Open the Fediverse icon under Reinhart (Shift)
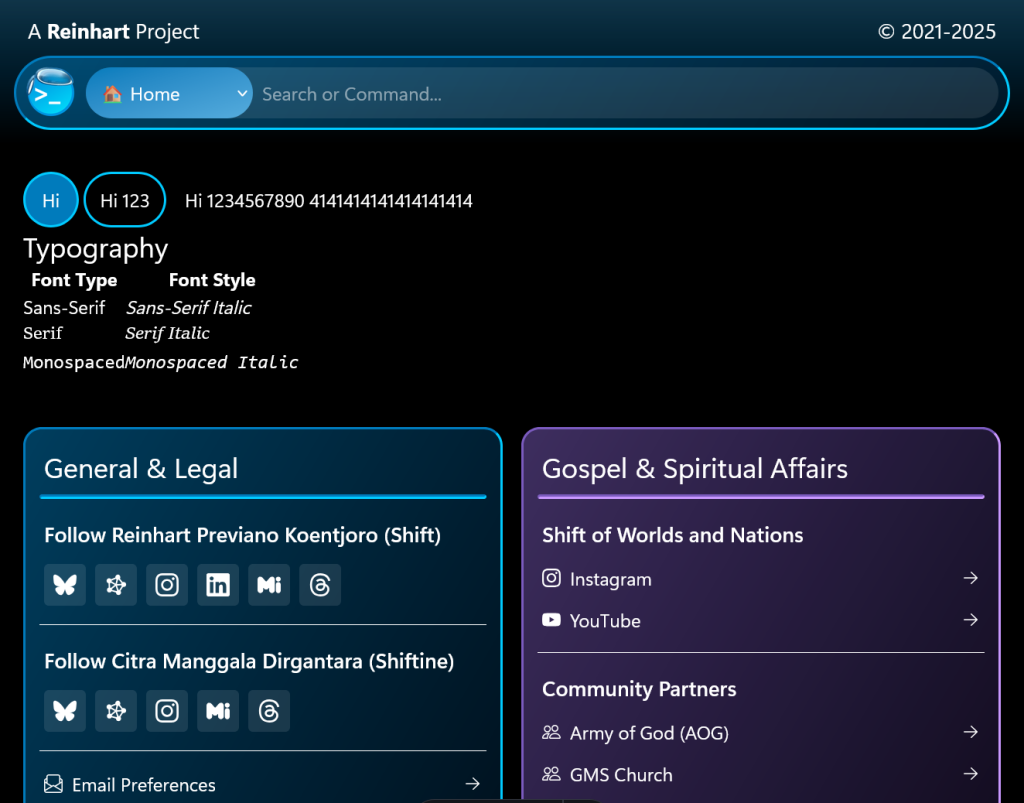Screen dimensions: 1024x803 [x=116, y=585]
